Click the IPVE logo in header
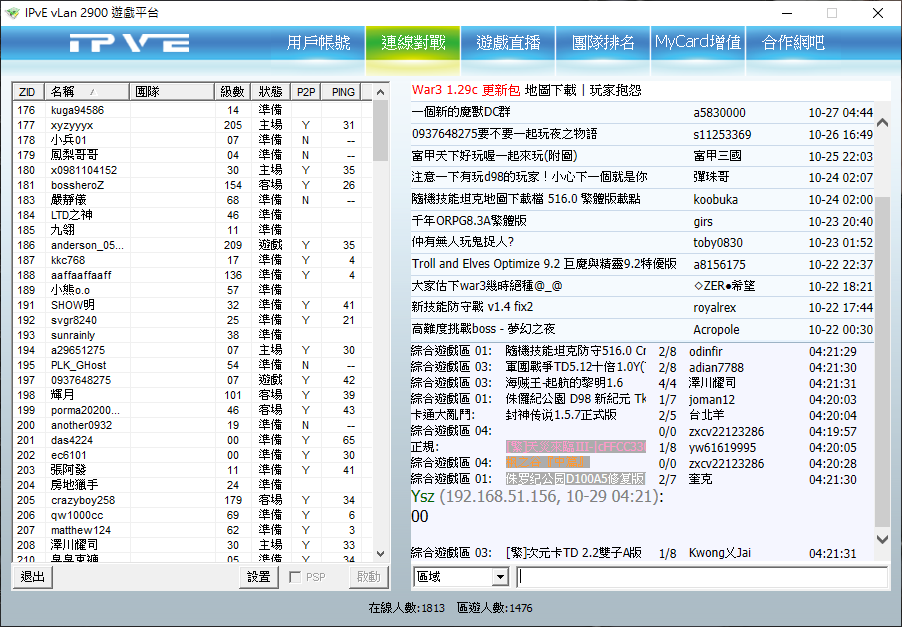This screenshot has width=903, height=628. coord(129,43)
